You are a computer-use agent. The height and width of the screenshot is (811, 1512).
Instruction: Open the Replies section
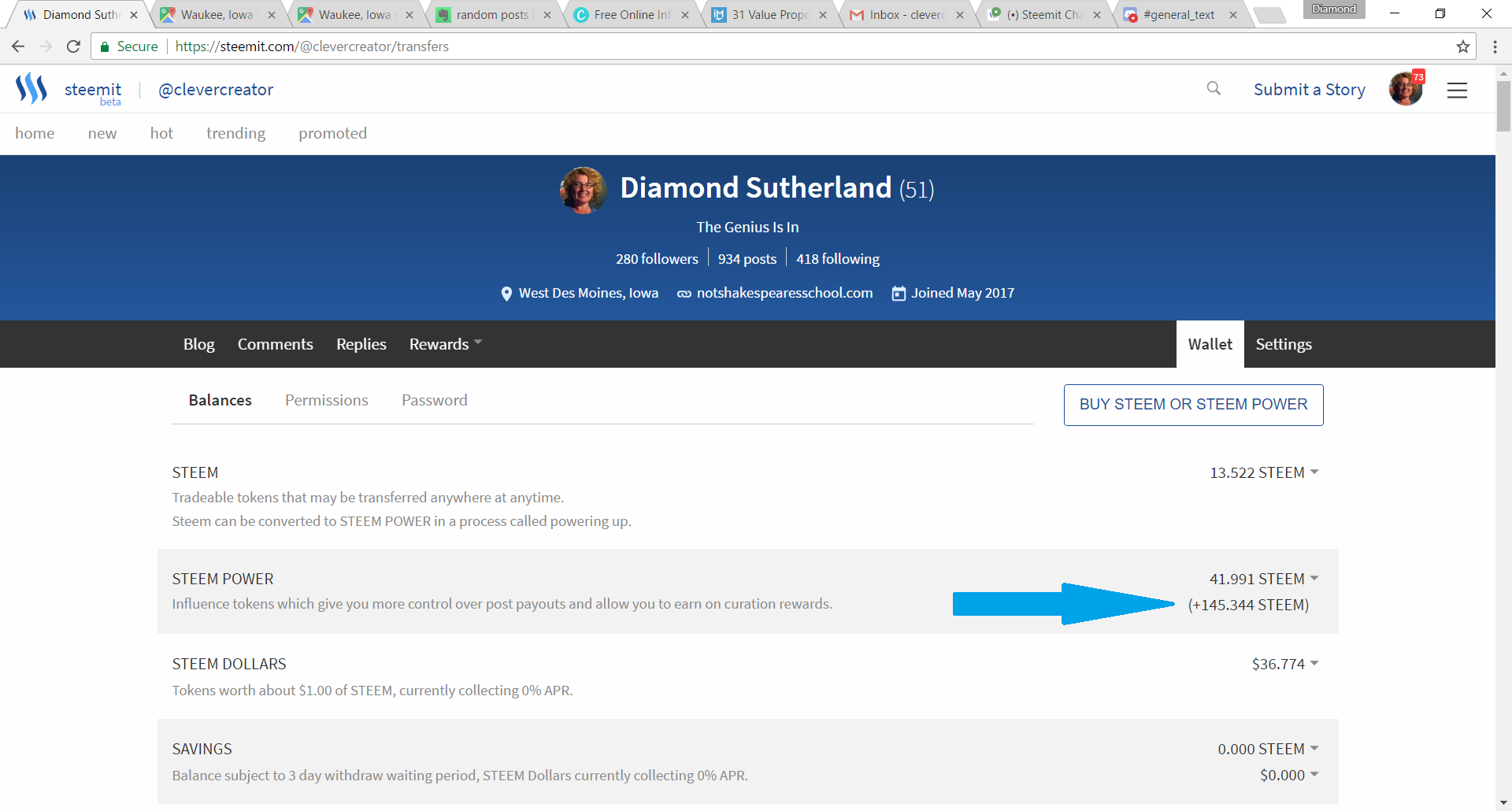click(361, 344)
